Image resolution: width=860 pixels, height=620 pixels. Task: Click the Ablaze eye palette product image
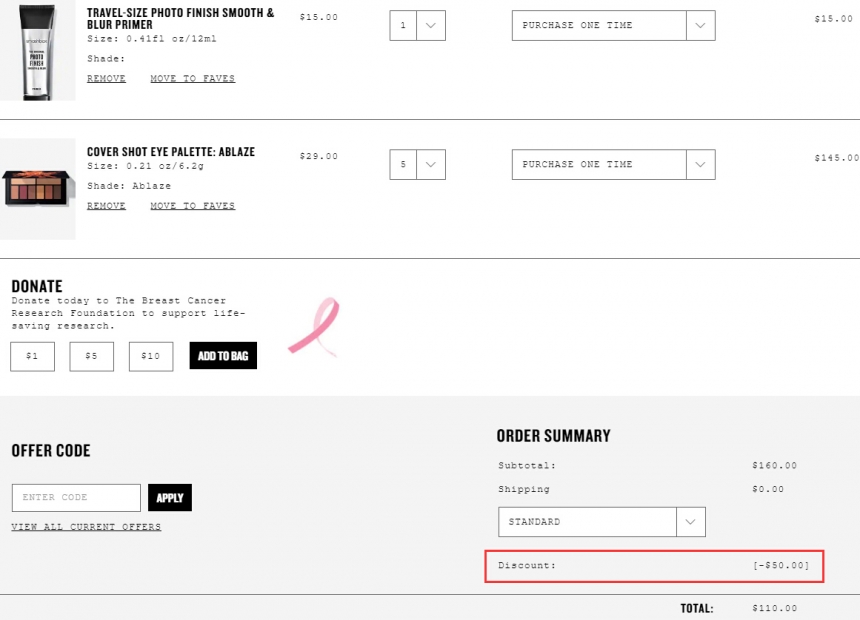tap(37, 189)
